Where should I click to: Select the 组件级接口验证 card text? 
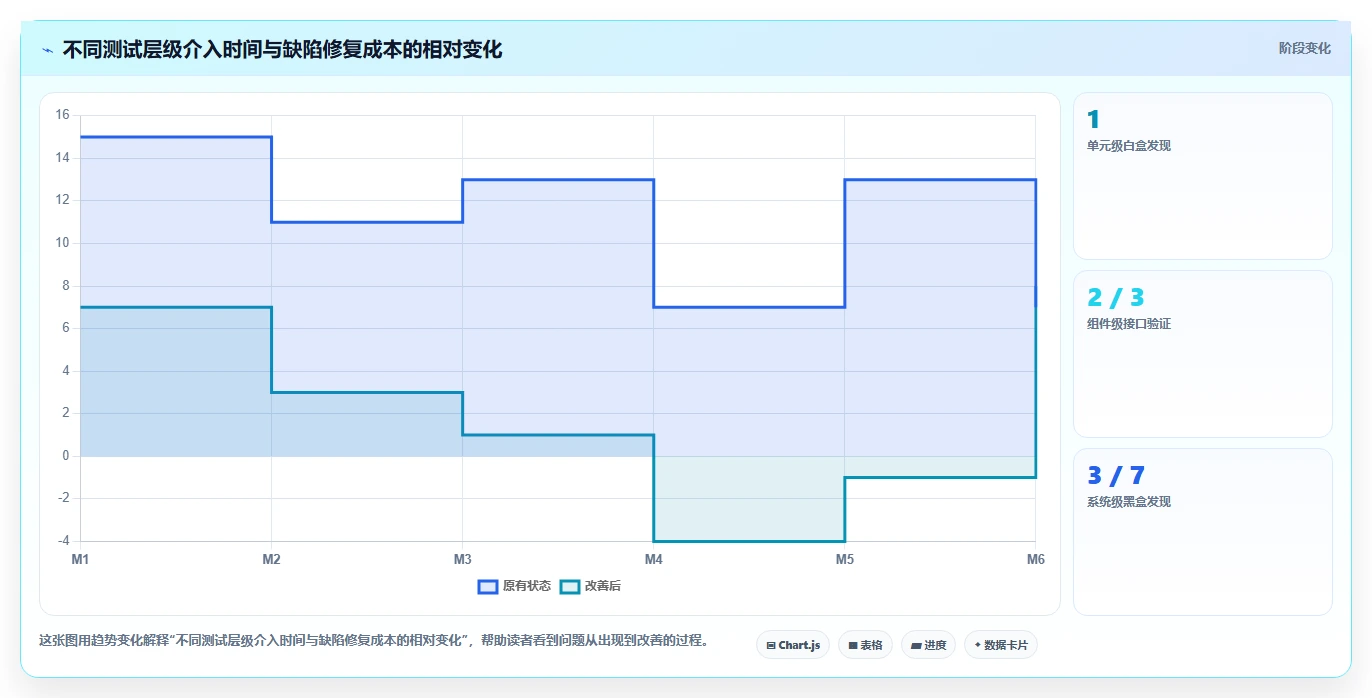click(1129, 324)
